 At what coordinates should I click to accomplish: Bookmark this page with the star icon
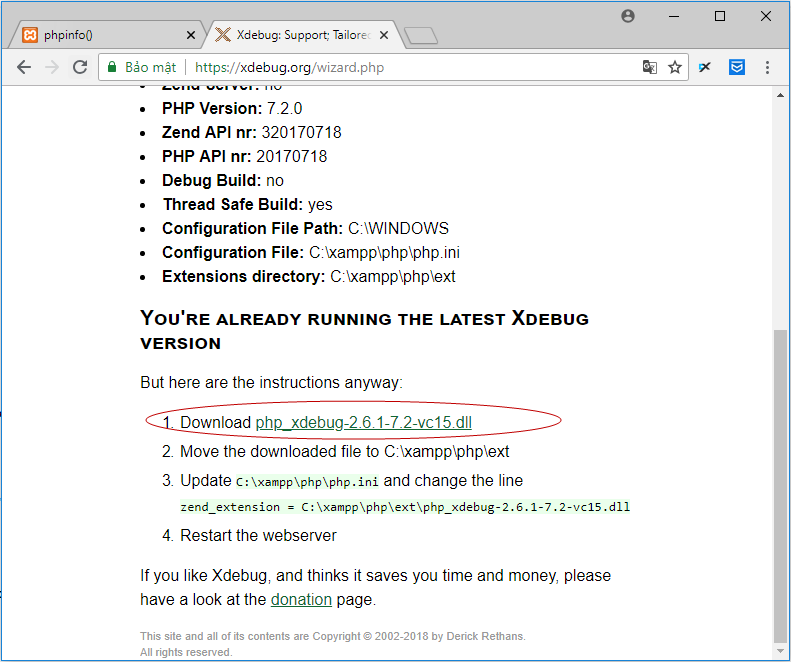674,67
